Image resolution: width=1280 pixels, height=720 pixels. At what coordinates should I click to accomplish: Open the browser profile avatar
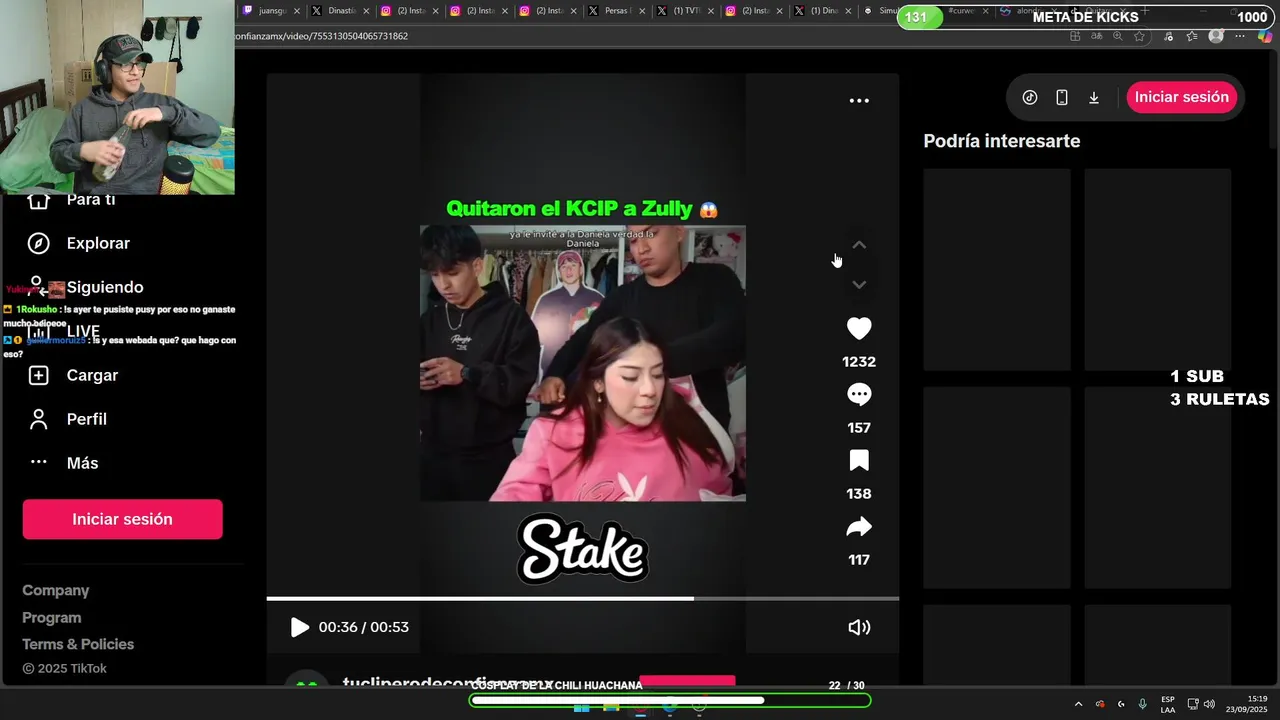[x=1216, y=36]
